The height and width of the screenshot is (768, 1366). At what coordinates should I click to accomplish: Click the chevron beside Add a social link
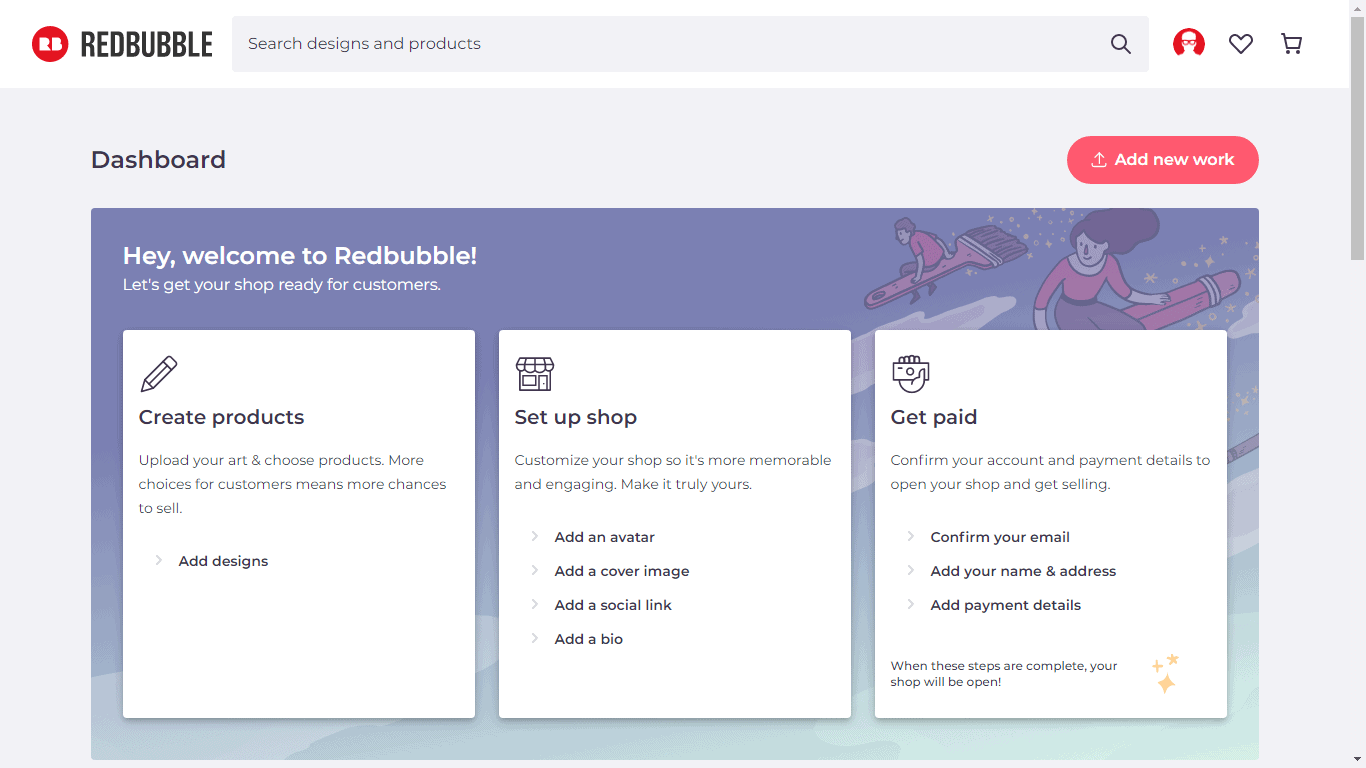pyautogui.click(x=534, y=604)
